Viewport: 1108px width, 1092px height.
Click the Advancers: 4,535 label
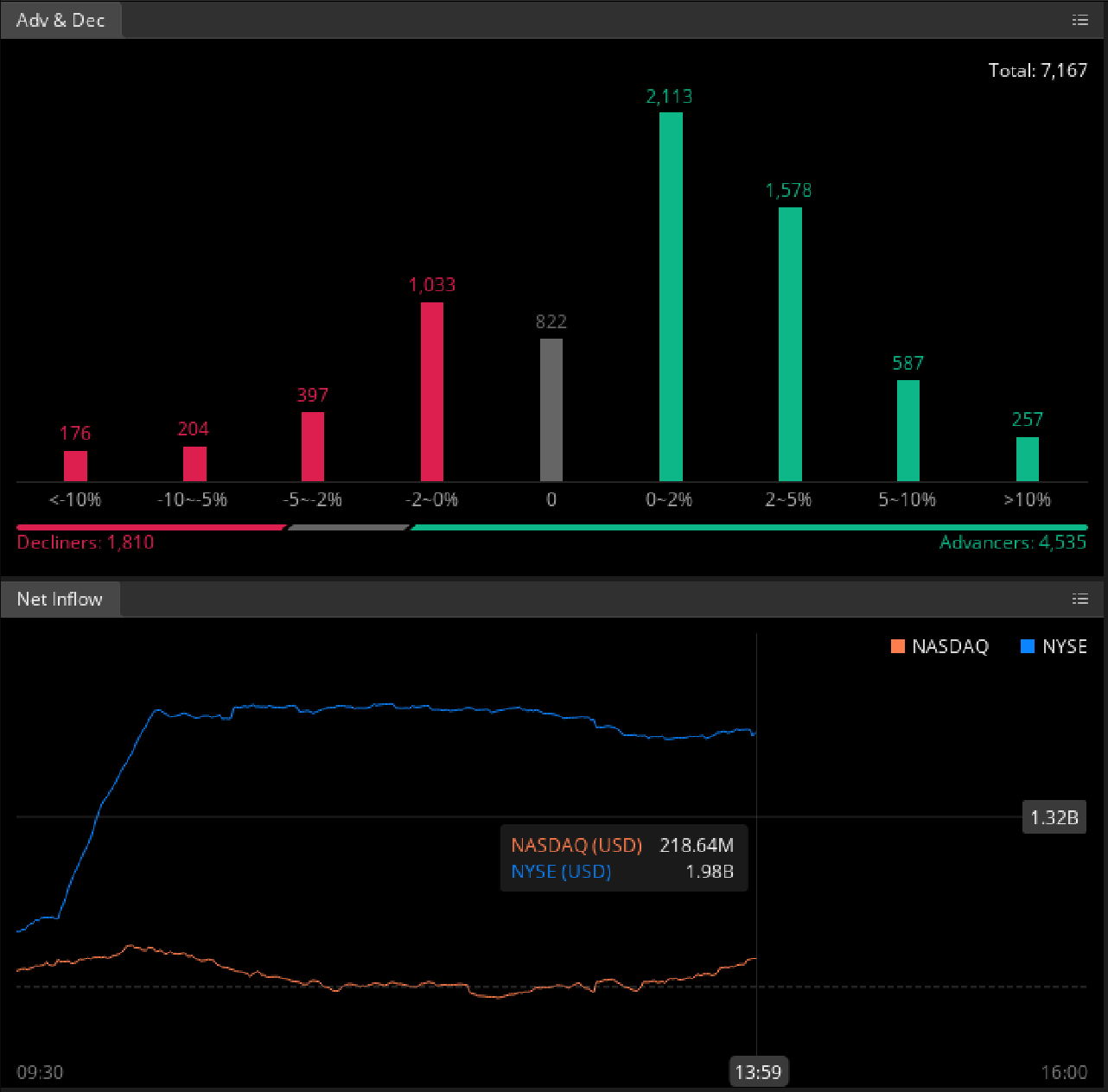click(1012, 543)
